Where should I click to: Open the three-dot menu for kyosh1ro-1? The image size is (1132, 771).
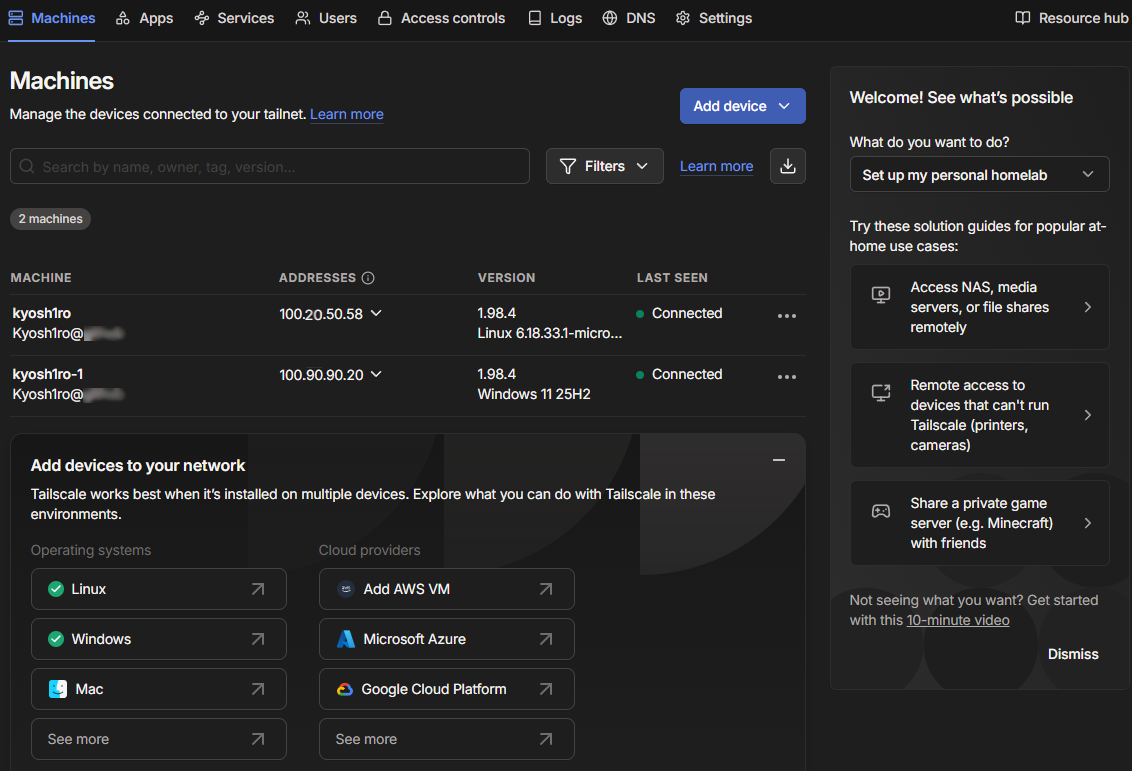click(787, 377)
